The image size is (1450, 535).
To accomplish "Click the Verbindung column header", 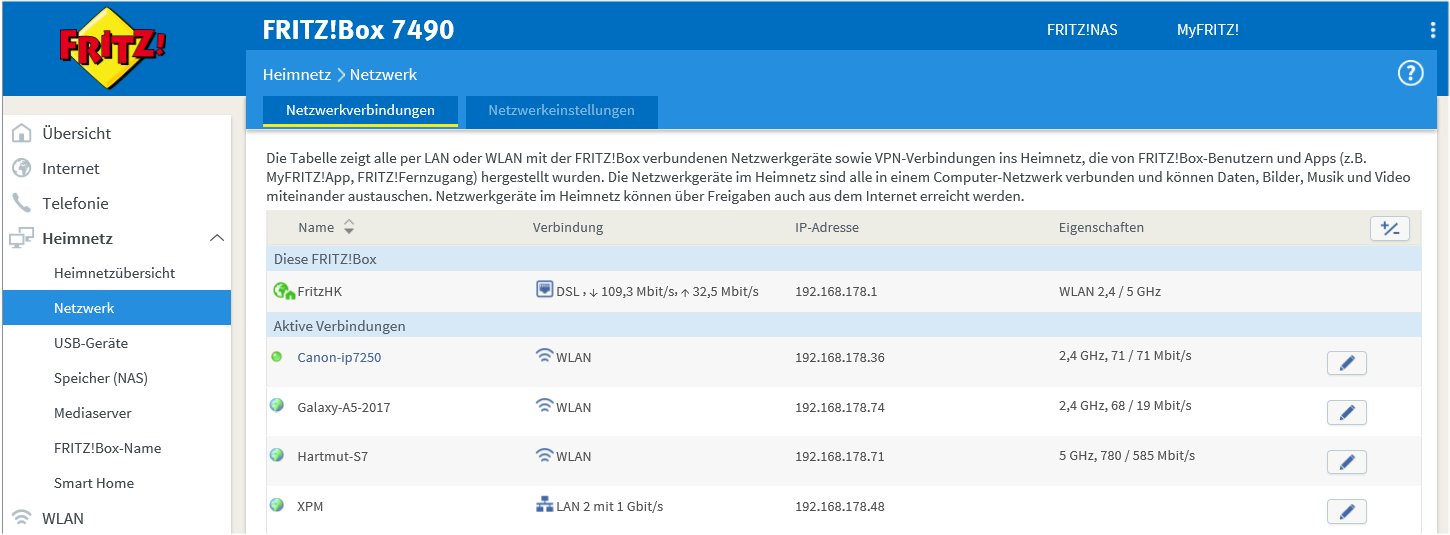I will (x=568, y=227).
